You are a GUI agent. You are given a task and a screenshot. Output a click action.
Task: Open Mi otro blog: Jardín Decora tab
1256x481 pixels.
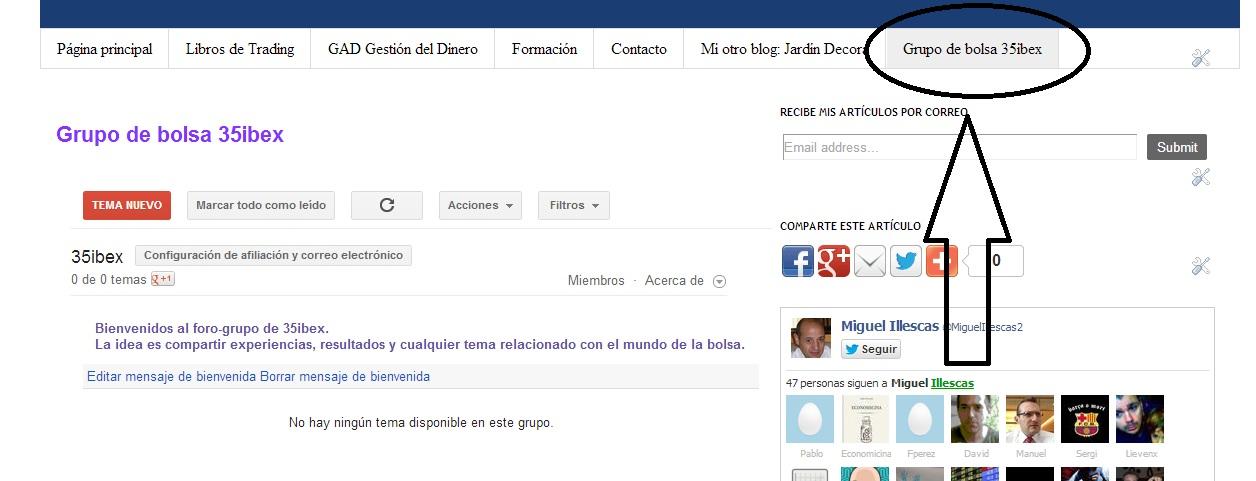[x=782, y=48]
